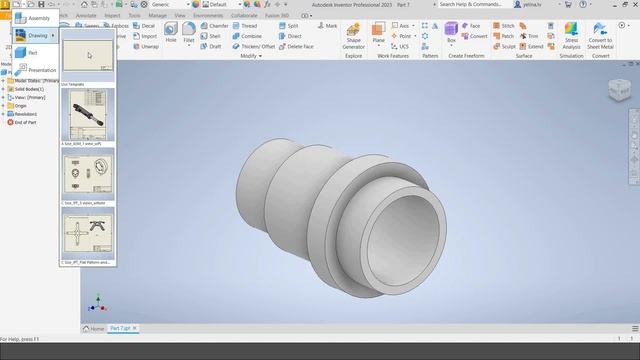The width and height of the screenshot is (640, 360).
Task: Select the Sculpt surface tool
Action: (504, 47)
